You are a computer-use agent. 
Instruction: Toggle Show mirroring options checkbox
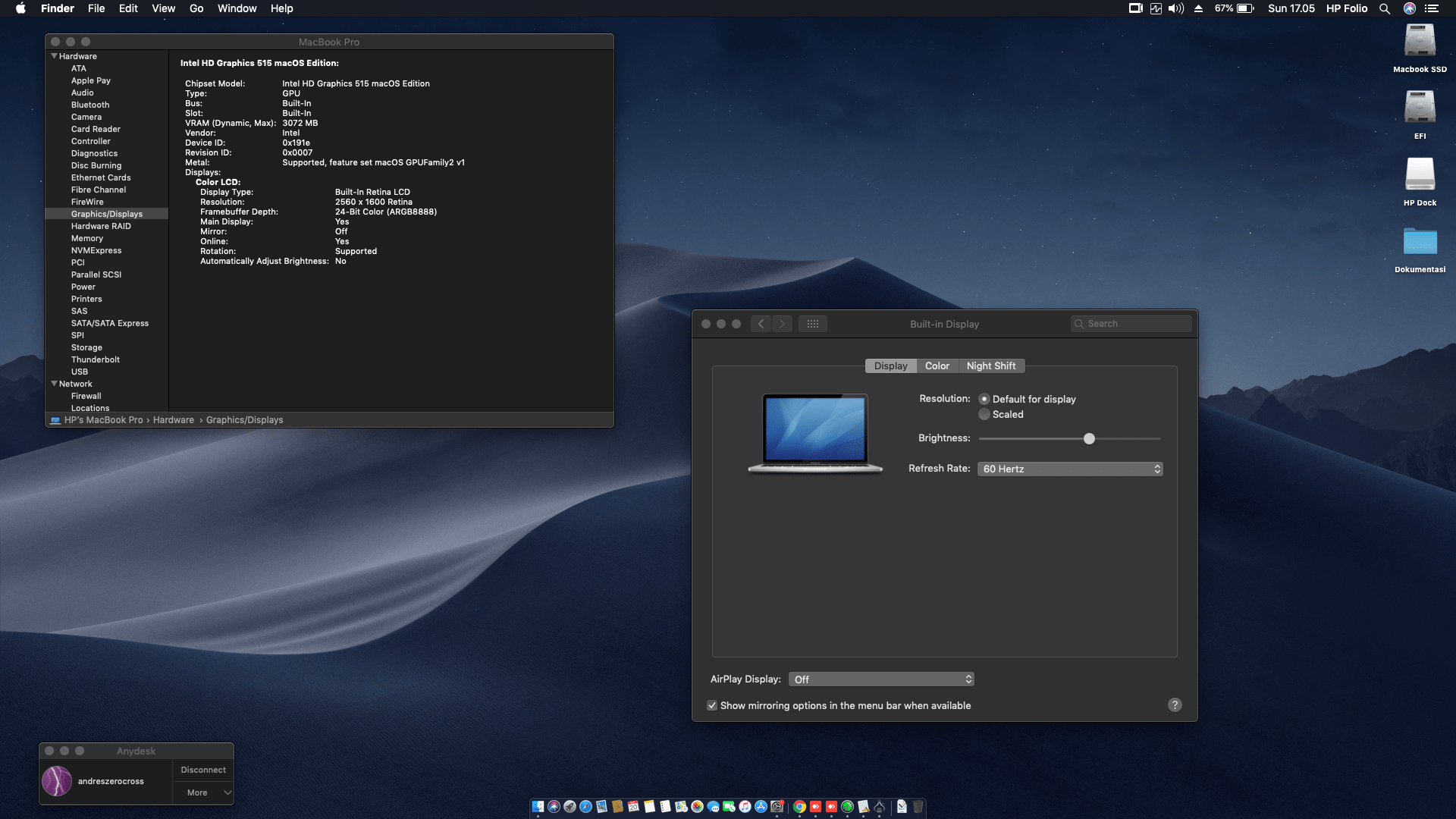click(712, 705)
